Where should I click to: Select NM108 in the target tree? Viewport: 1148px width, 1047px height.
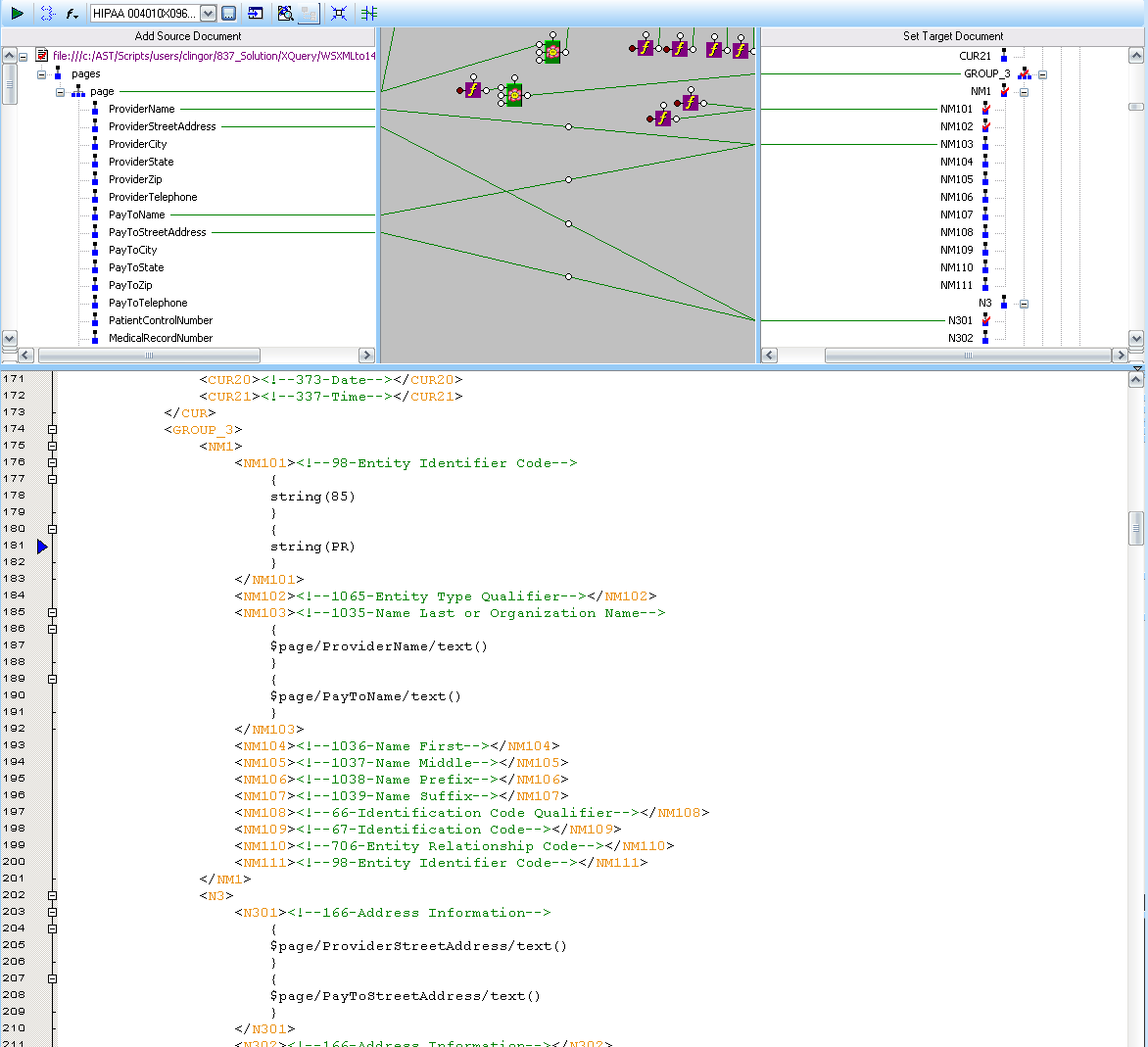[956, 232]
